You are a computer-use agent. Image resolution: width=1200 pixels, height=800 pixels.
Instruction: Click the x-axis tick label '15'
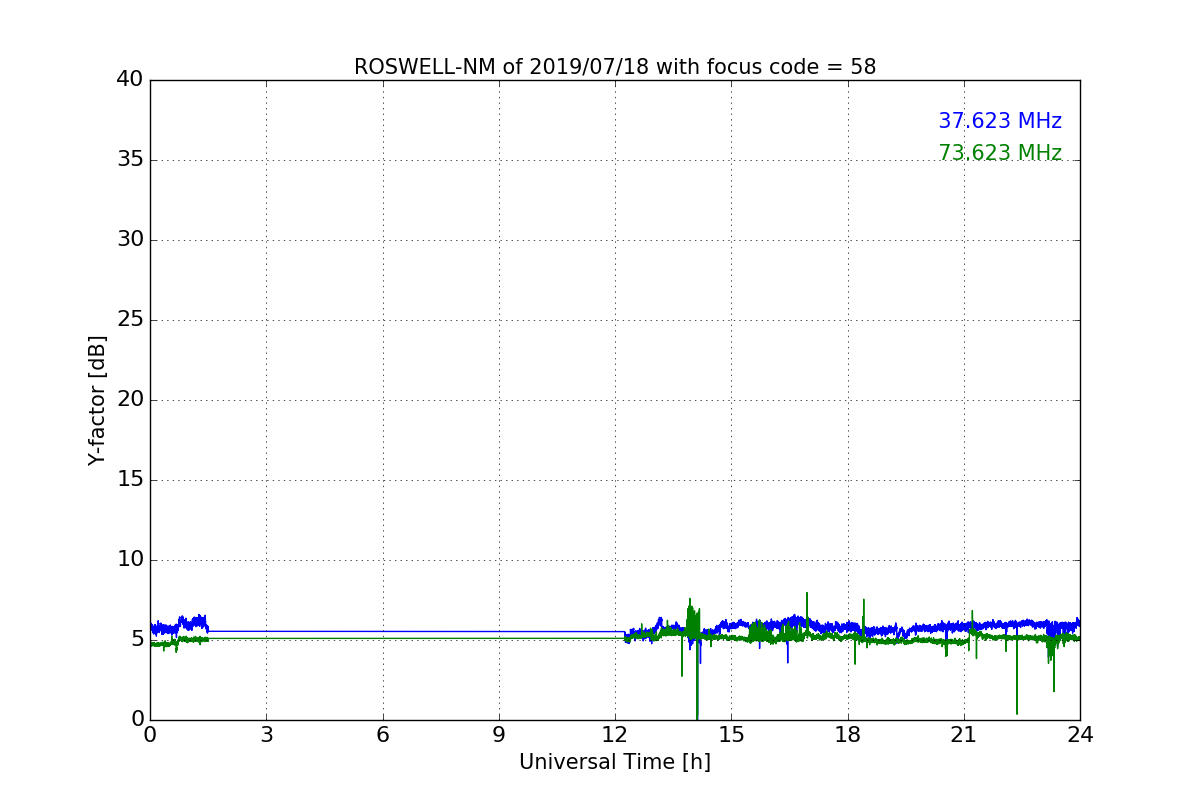(x=731, y=734)
